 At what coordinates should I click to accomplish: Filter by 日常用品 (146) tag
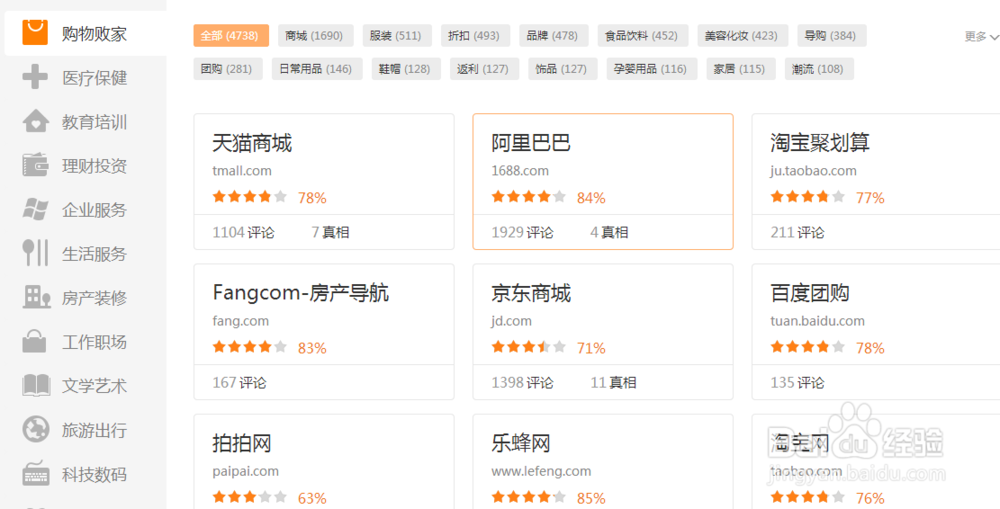click(317, 69)
